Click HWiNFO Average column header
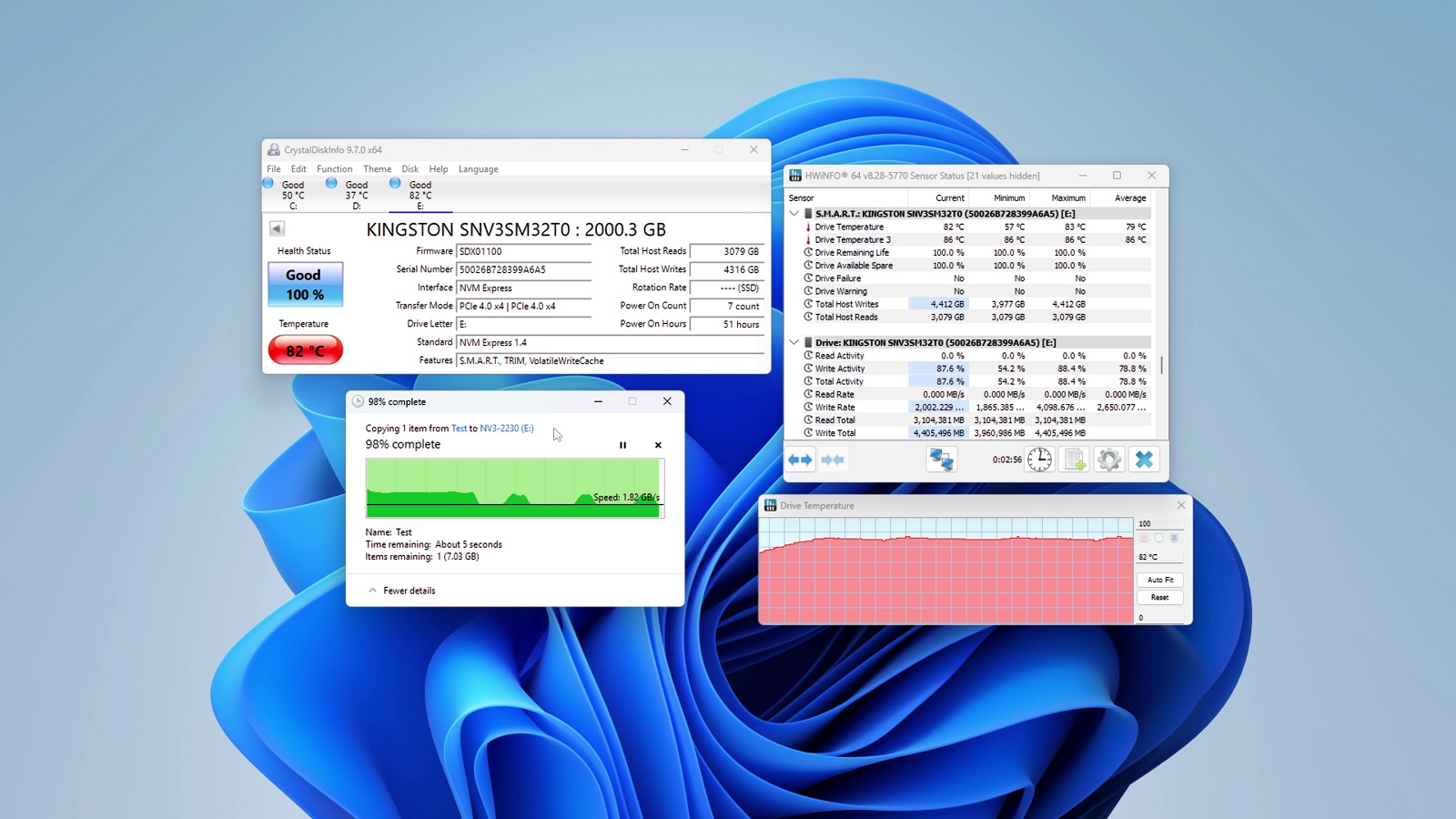This screenshot has width=1456, height=819. [x=1120, y=197]
